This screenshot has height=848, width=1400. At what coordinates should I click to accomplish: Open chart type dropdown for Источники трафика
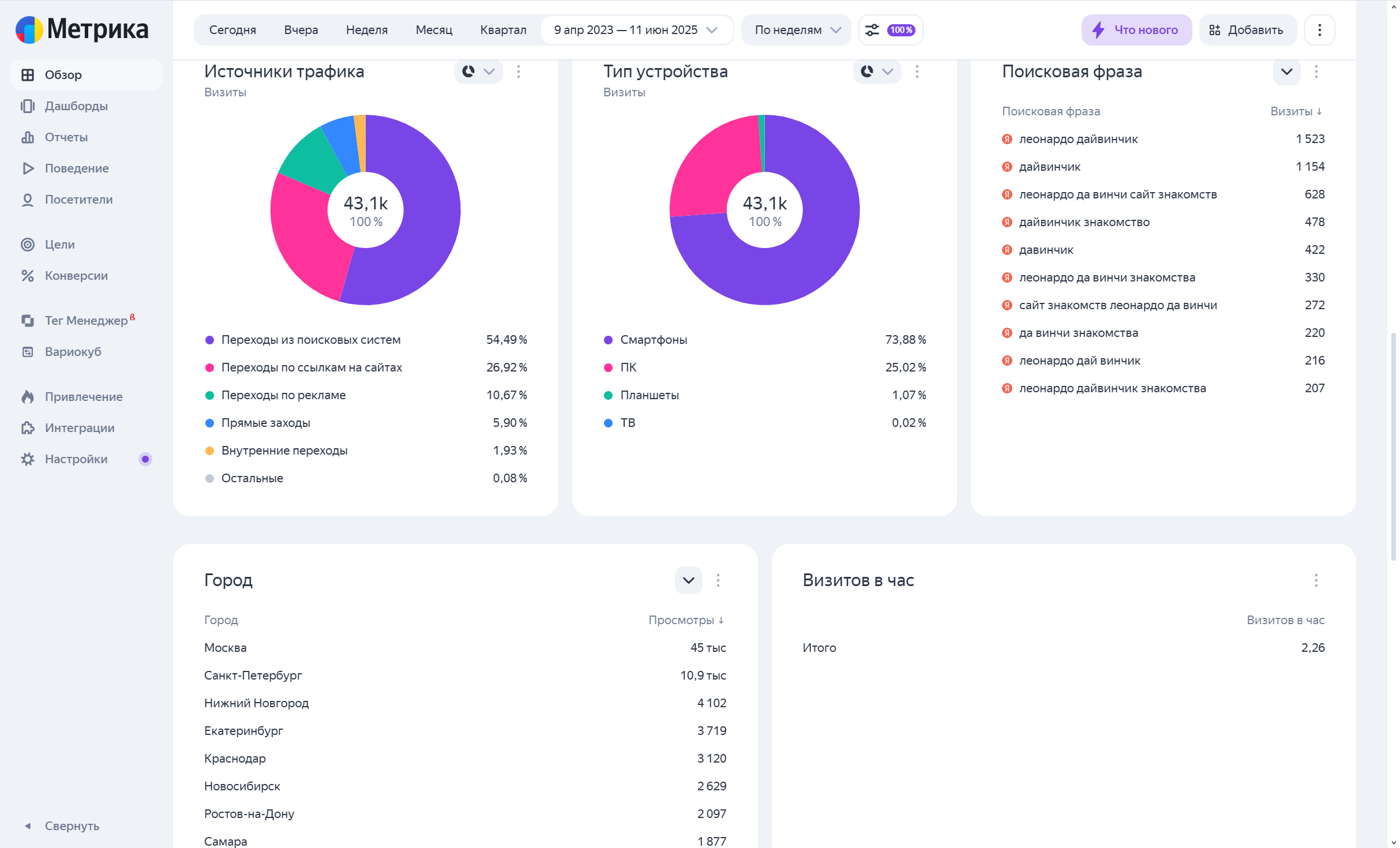478,72
